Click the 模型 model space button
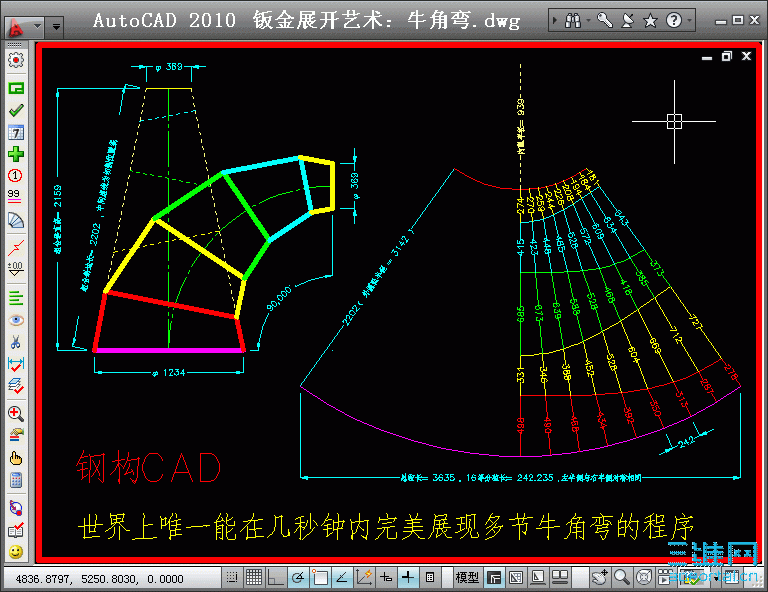This screenshot has width=768, height=592. (x=467, y=578)
